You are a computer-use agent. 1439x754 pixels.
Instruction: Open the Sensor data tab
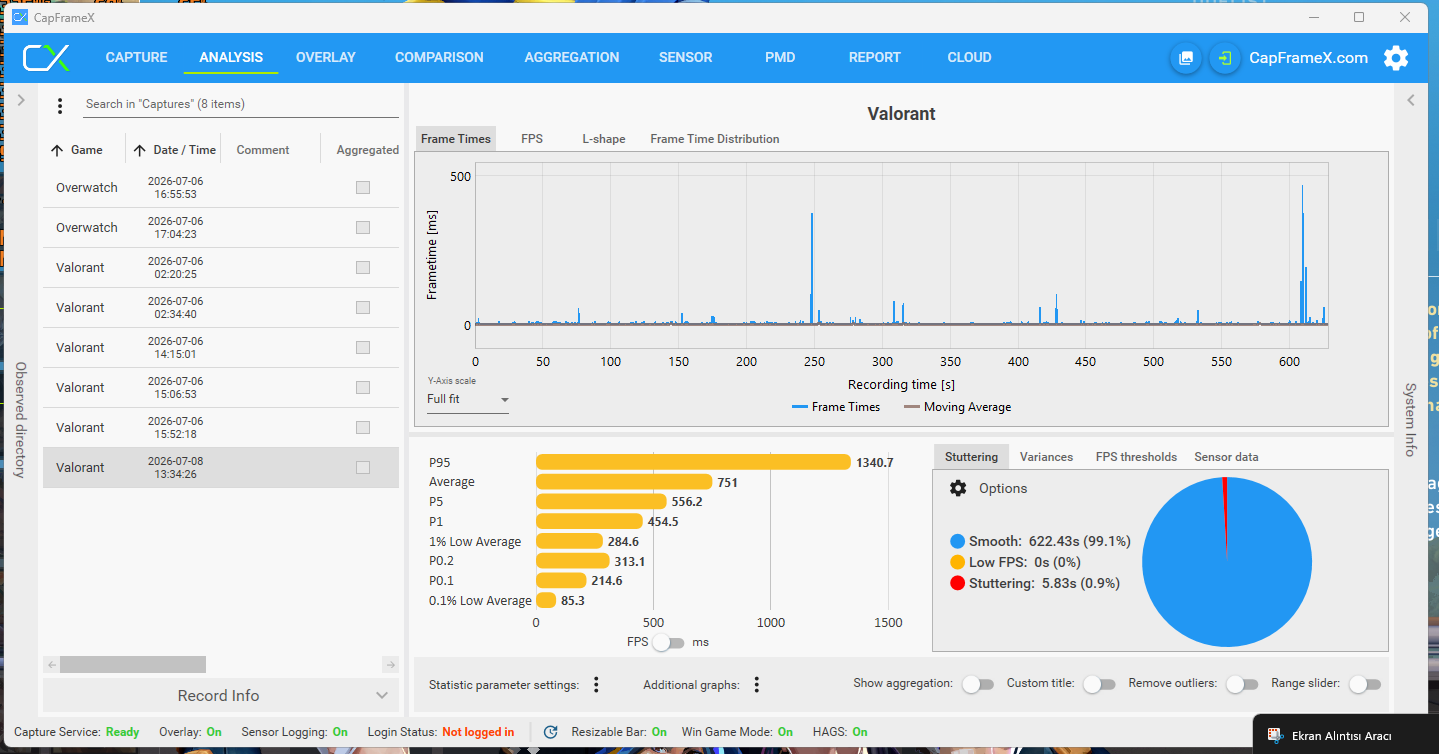pos(1226,457)
